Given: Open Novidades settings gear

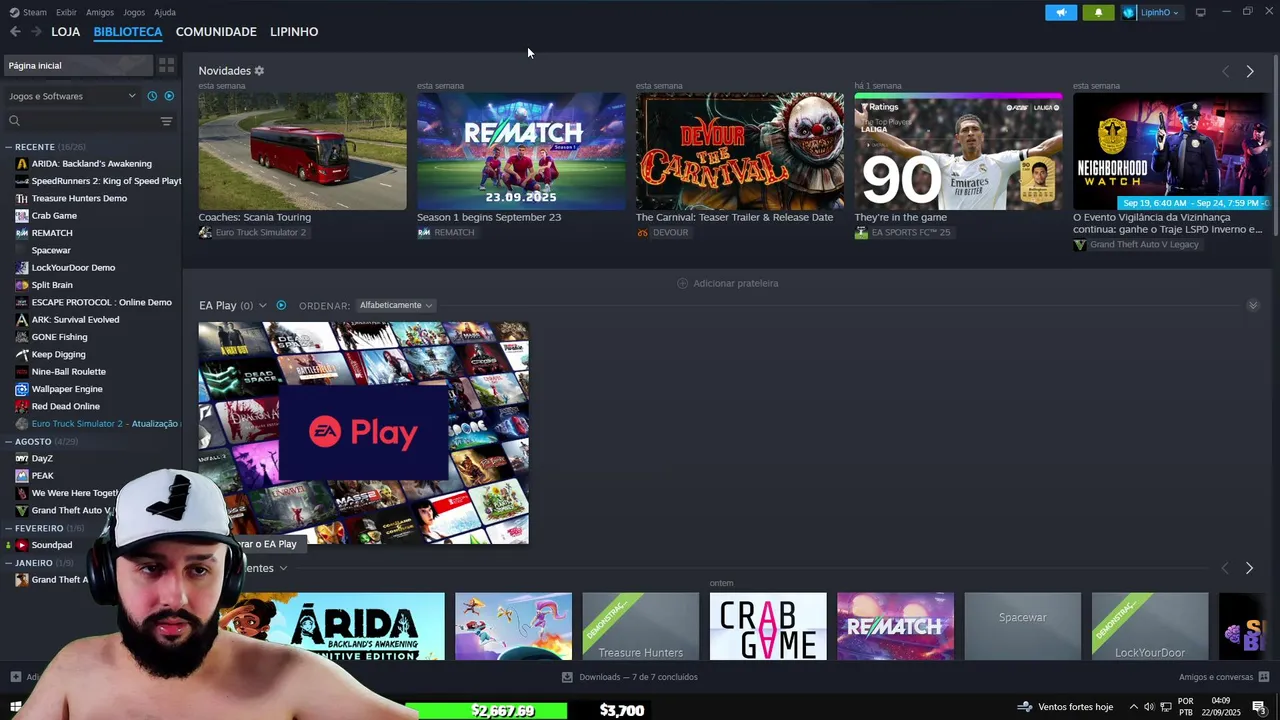Looking at the screenshot, I should (x=259, y=71).
